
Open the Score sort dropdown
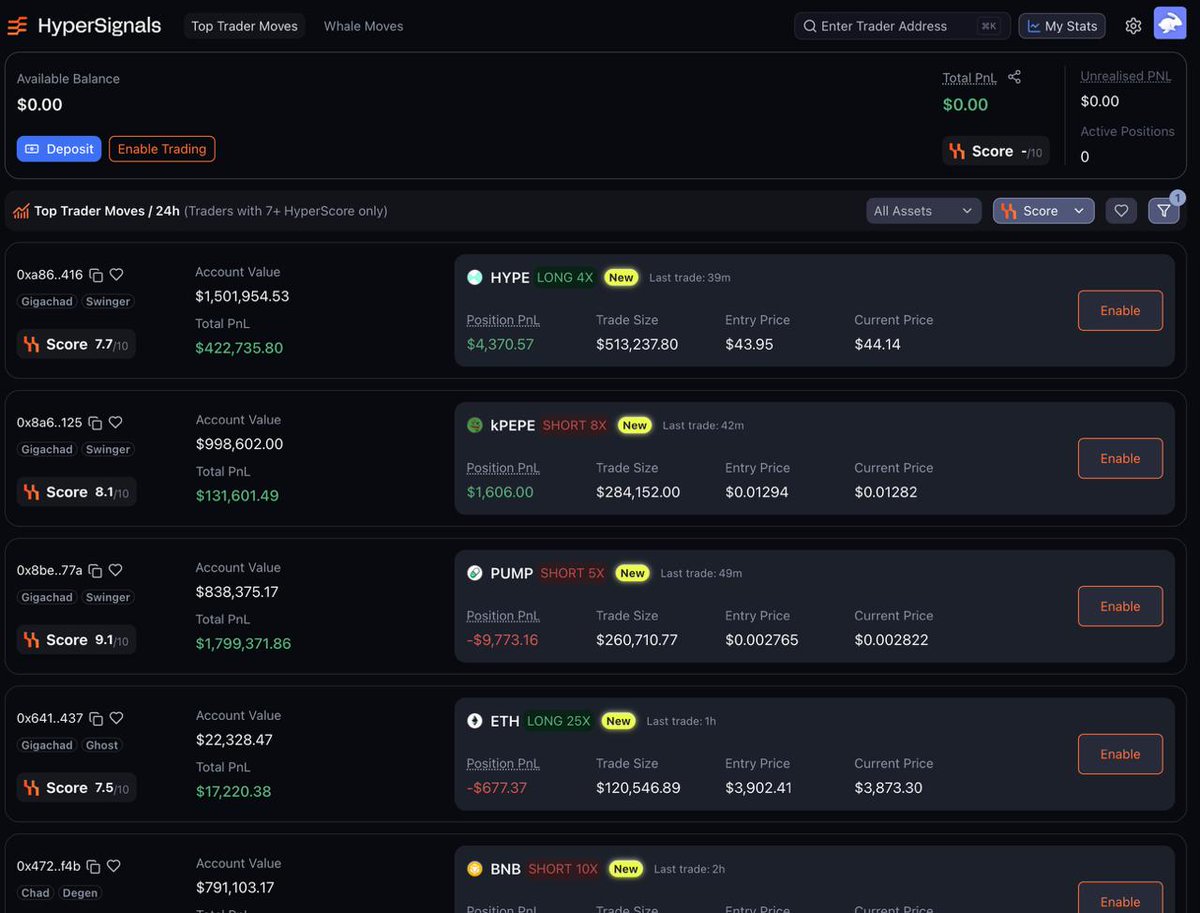(1043, 211)
